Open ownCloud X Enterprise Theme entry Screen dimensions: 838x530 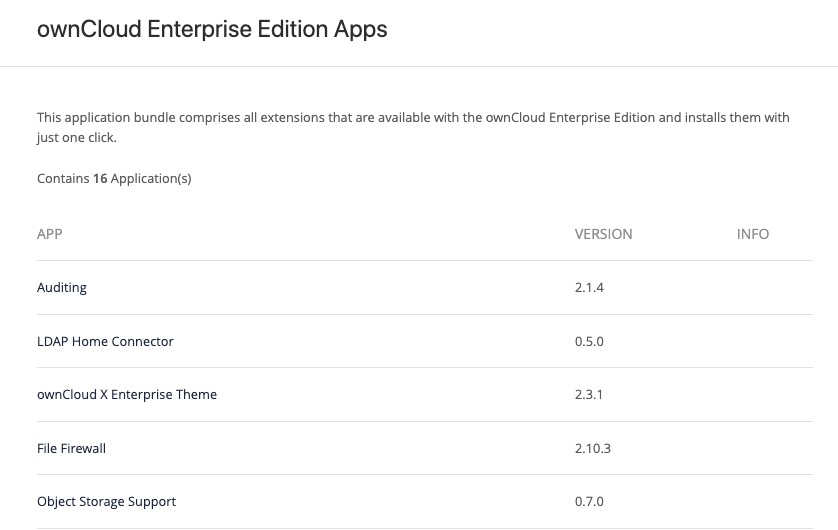tap(127, 395)
